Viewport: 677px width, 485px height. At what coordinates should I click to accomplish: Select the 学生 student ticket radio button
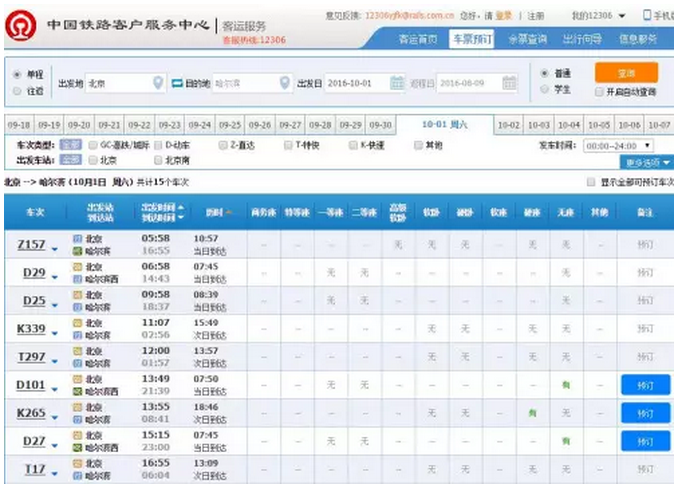click(x=545, y=90)
